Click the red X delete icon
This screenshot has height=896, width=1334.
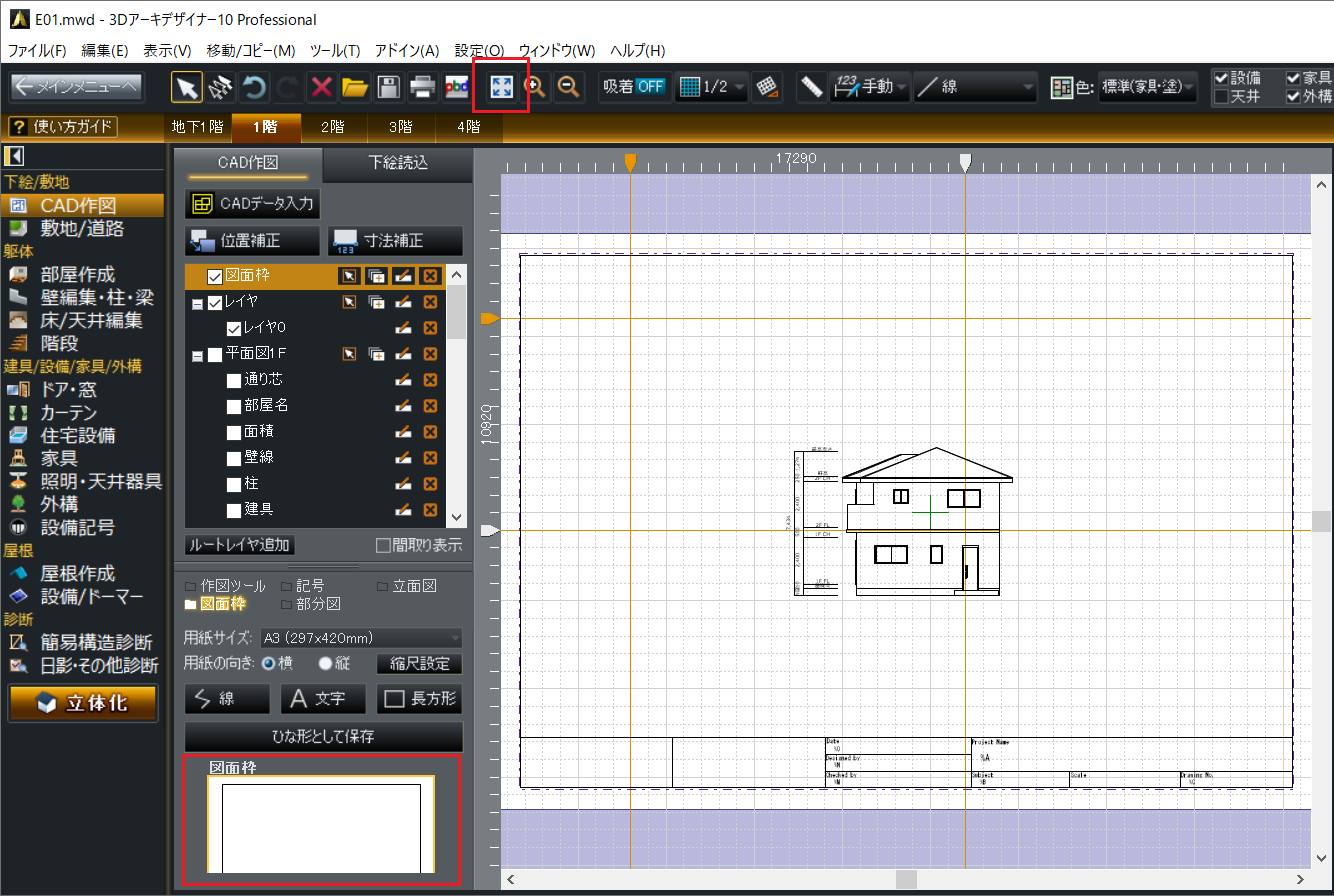click(x=321, y=87)
